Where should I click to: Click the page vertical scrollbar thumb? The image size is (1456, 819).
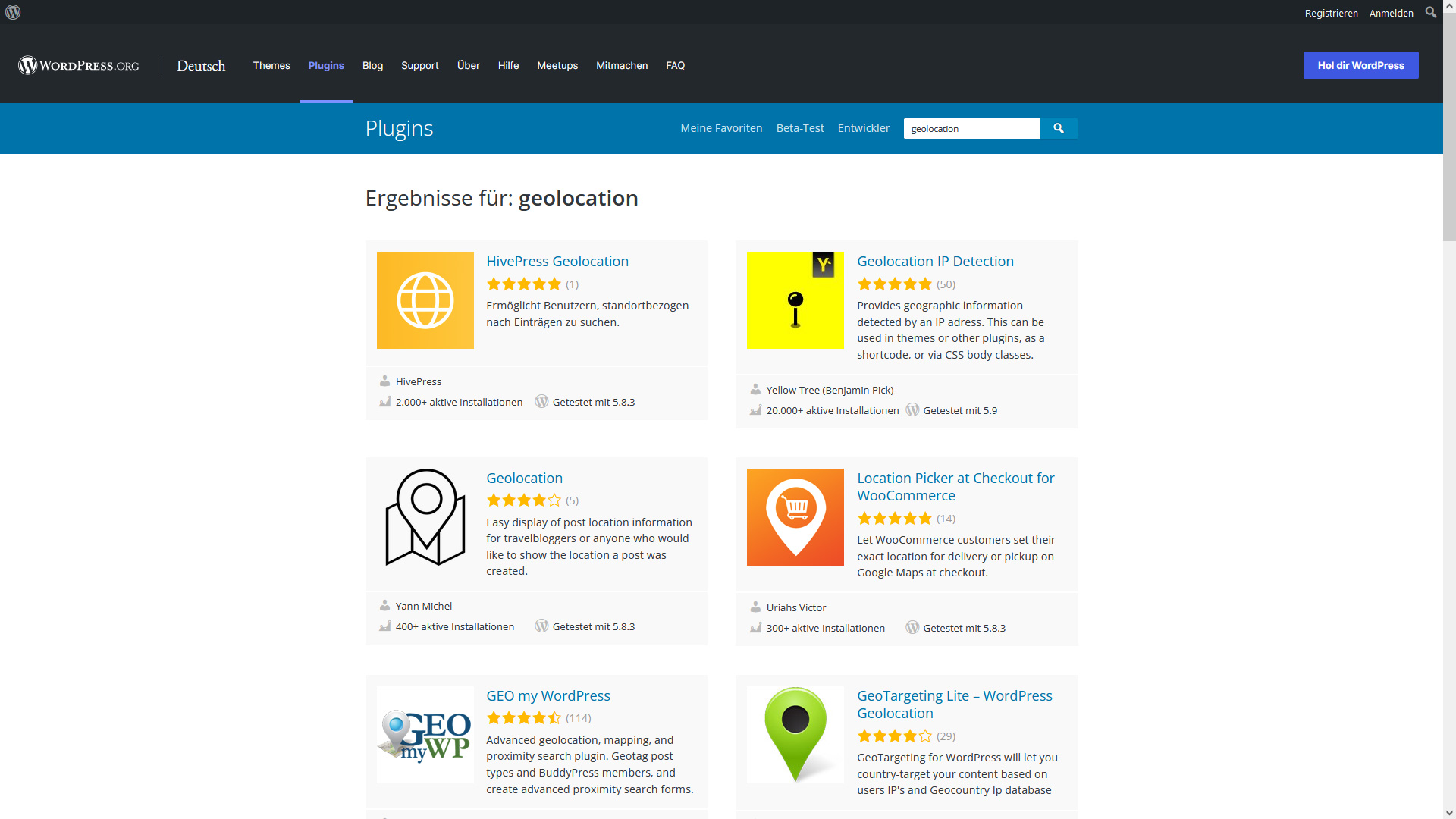[x=1449, y=127]
